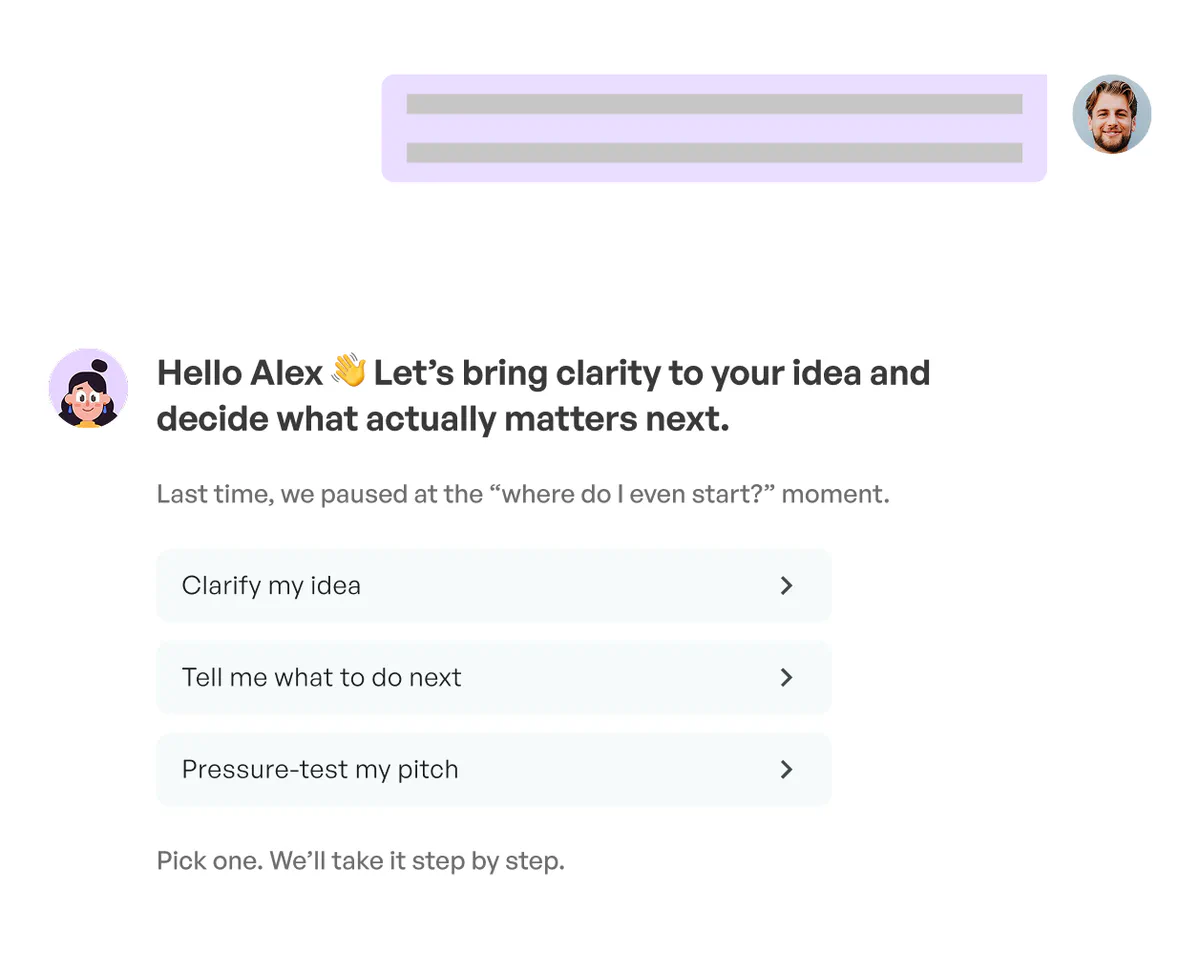This screenshot has height=954, width=1200.
Task: Click the chevron on Pressure-test my pitch
Action: pos(787,769)
